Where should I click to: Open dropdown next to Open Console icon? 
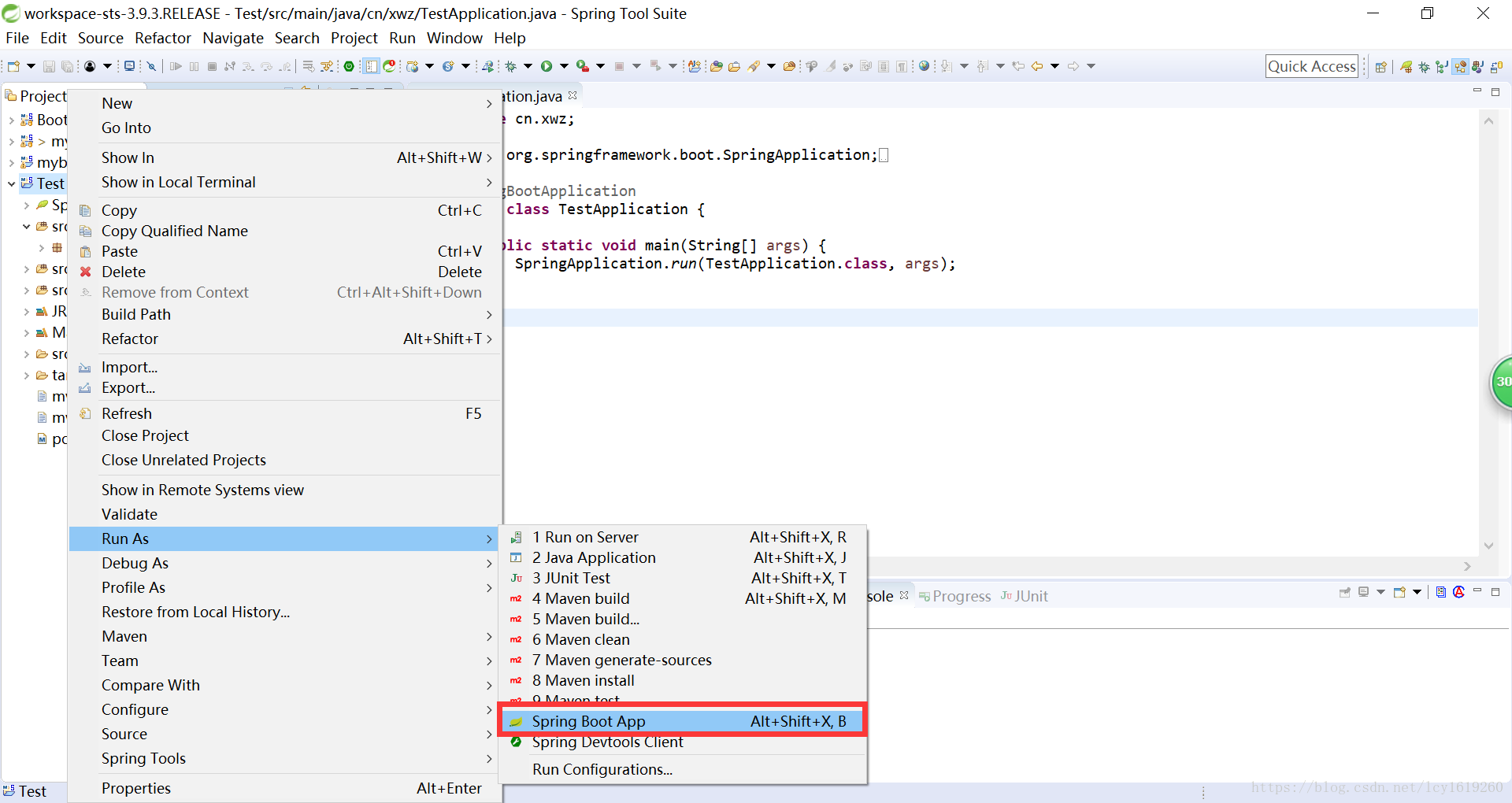coord(1417,592)
